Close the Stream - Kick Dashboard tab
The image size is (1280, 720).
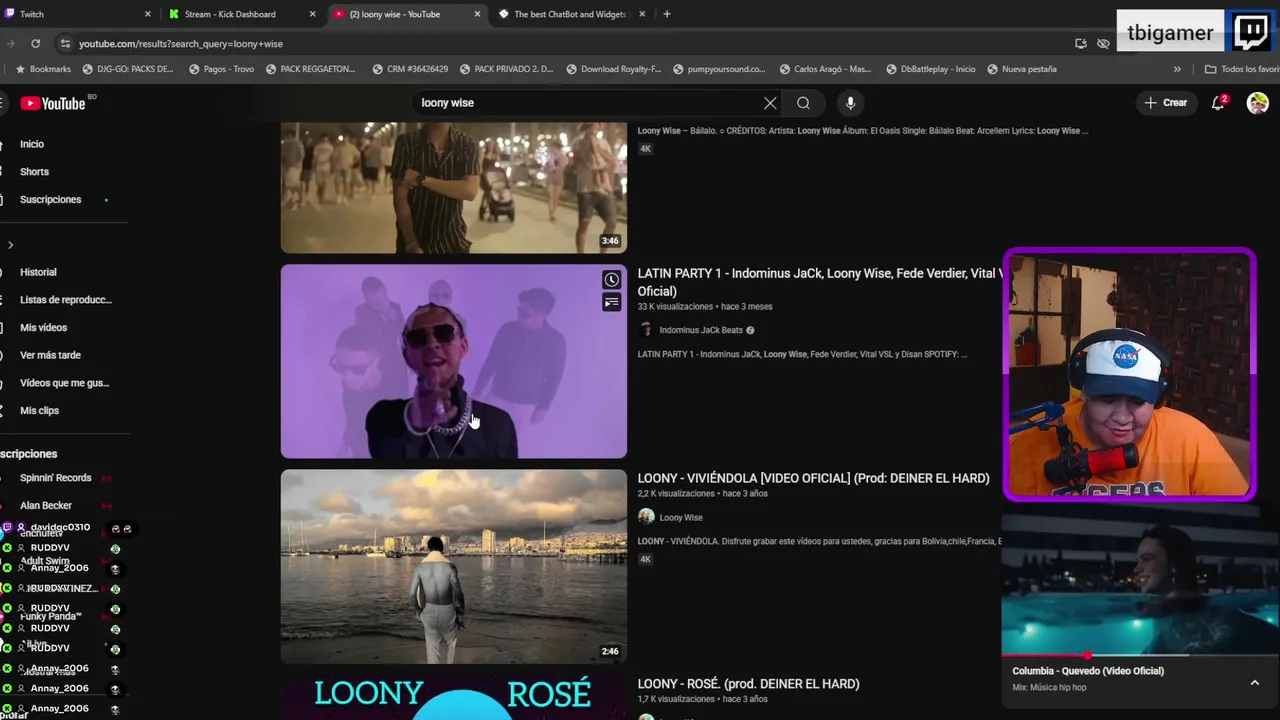pos(313,14)
